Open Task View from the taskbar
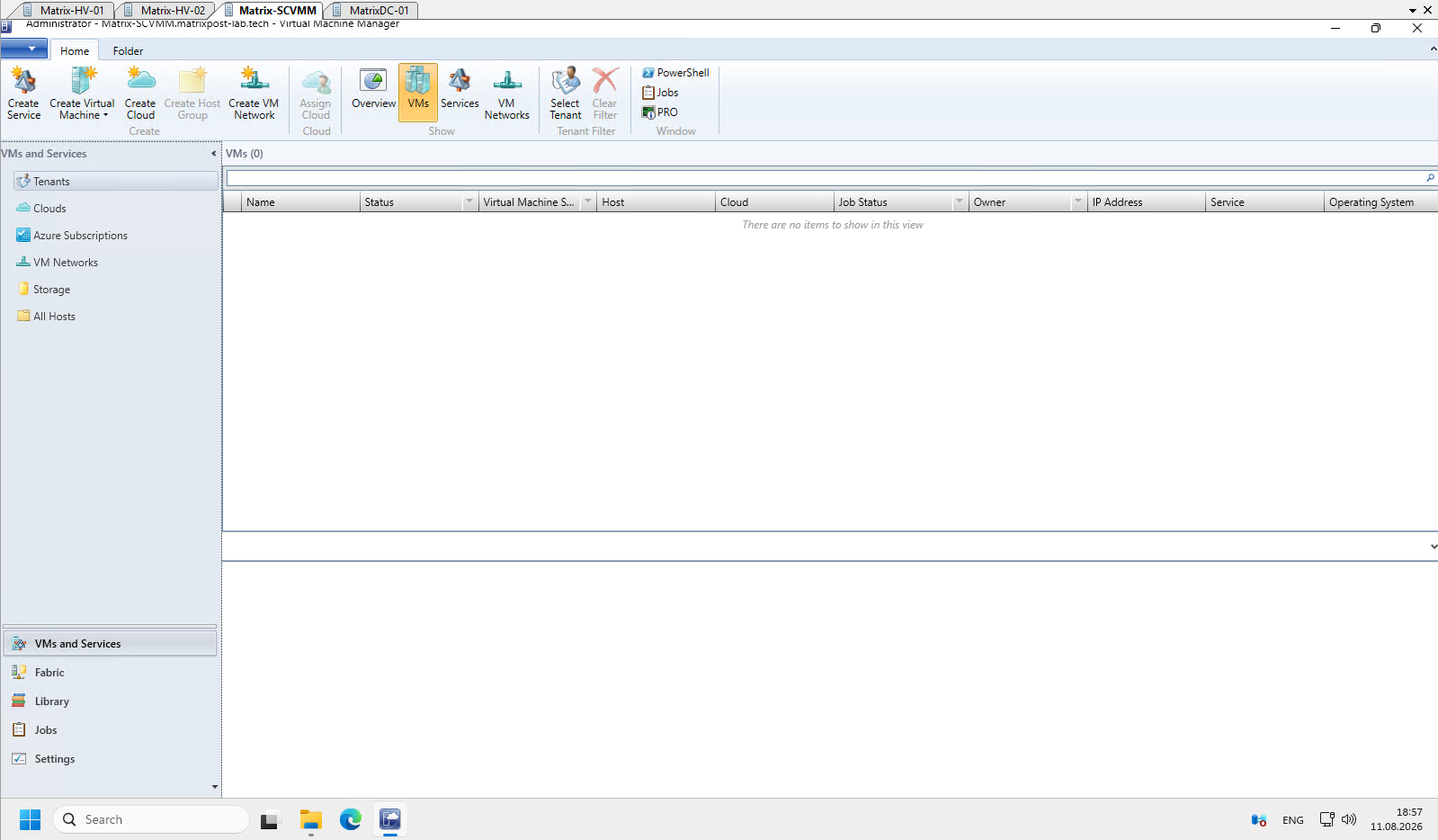The height and width of the screenshot is (840, 1438). pos(271,819)
